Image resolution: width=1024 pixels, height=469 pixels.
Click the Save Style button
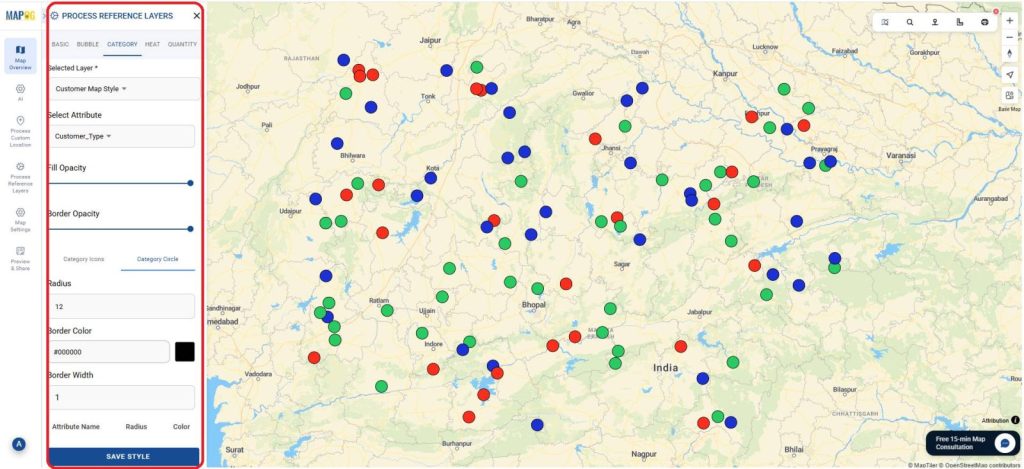pyautogui.click(x=124, y=457)
